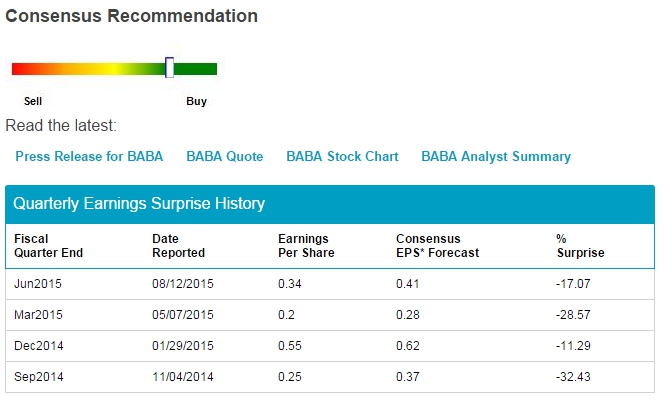Click the Consensus EPS Forecast column header
The image size is (666, 401).
click(437, 246)
